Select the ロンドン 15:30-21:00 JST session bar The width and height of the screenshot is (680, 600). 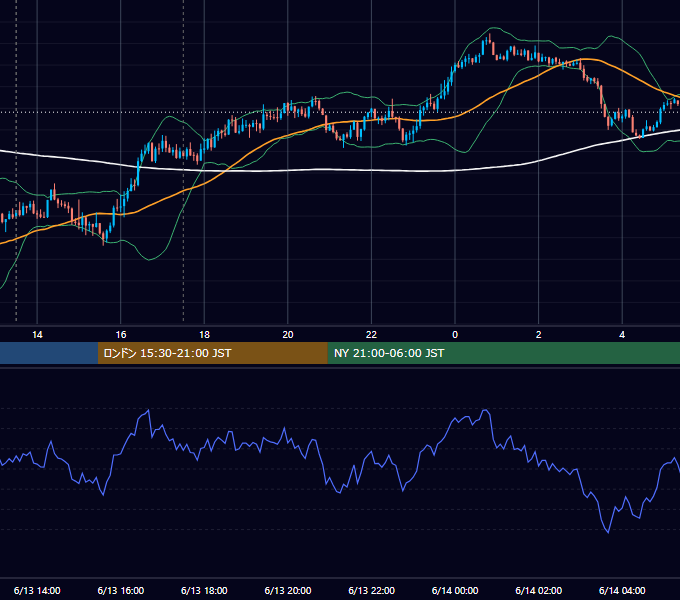tap(212, 353)
